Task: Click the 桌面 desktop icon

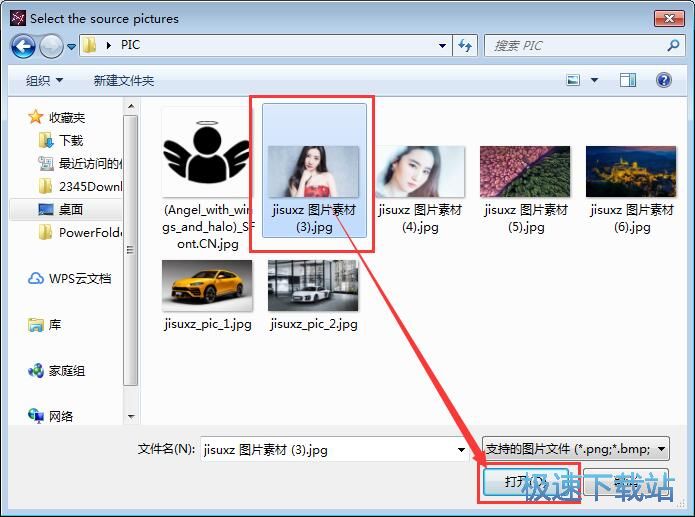Action: pyautogui.click(x=46, y=209)
